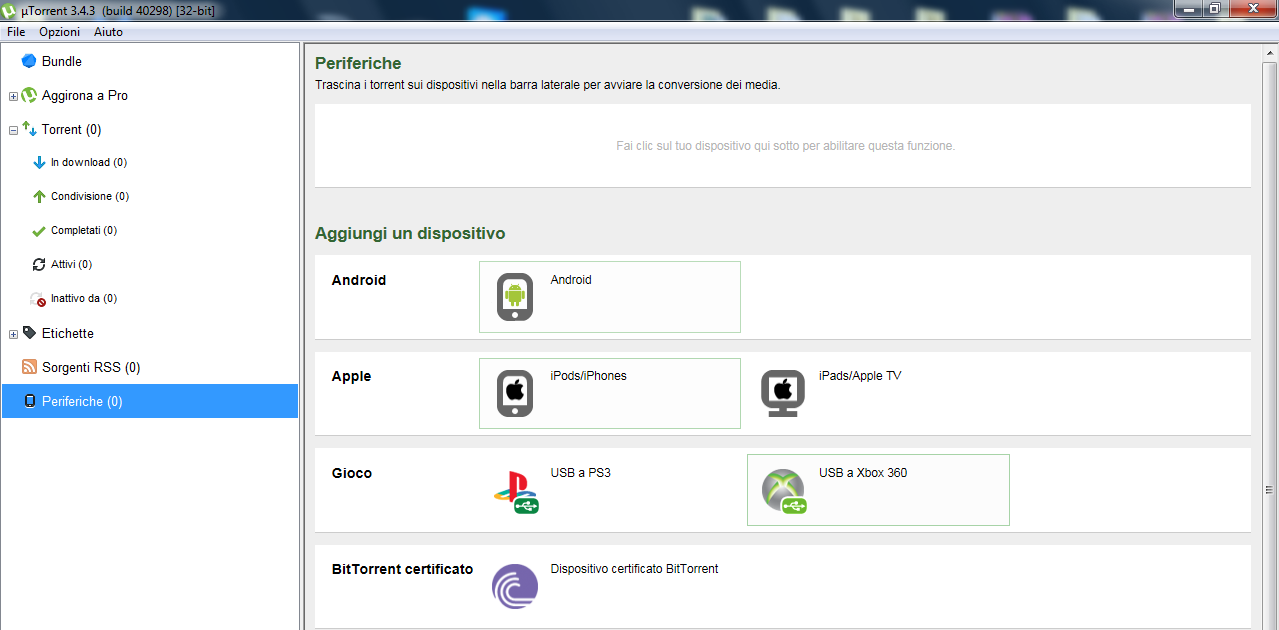Screen dimensions: 1279x630
Task: Click the µTorrent logo in the title bar
Action: (x=9, y=10)
